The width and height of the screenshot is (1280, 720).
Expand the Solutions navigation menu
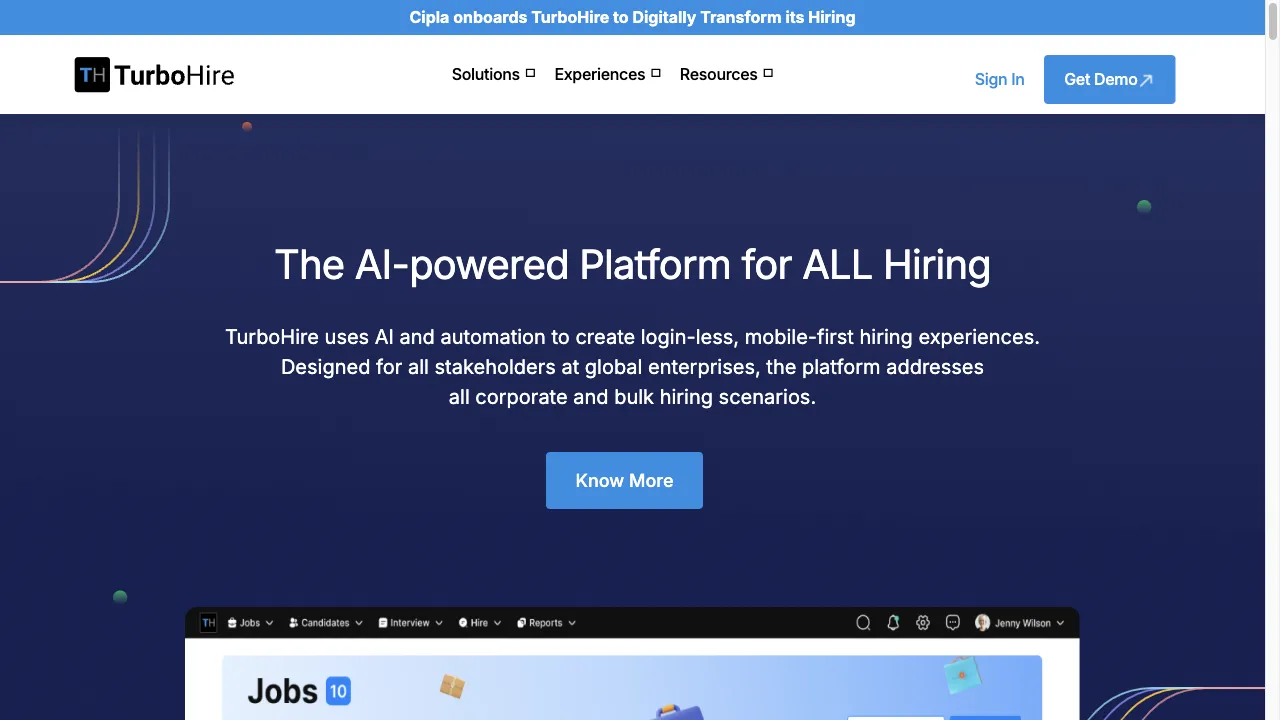point(493,74)
